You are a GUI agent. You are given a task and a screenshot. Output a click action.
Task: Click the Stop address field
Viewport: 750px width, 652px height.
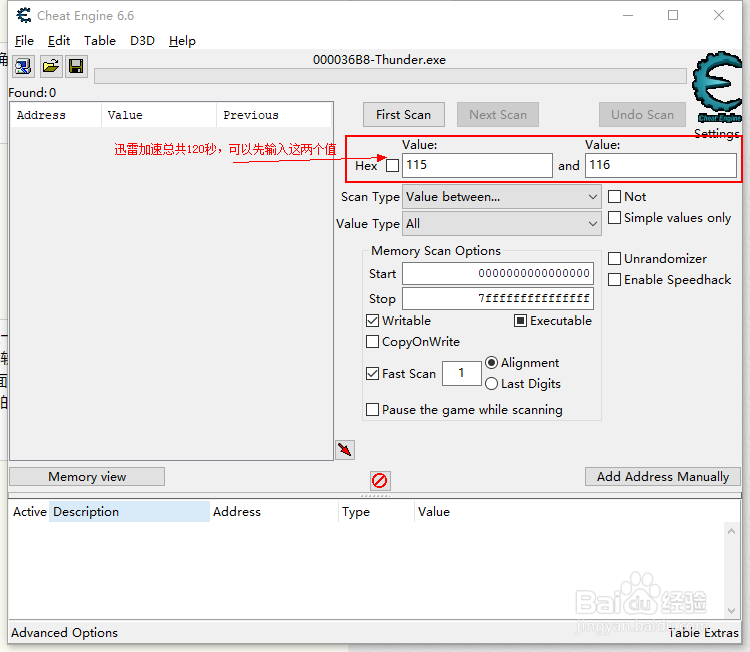point(498,298)
